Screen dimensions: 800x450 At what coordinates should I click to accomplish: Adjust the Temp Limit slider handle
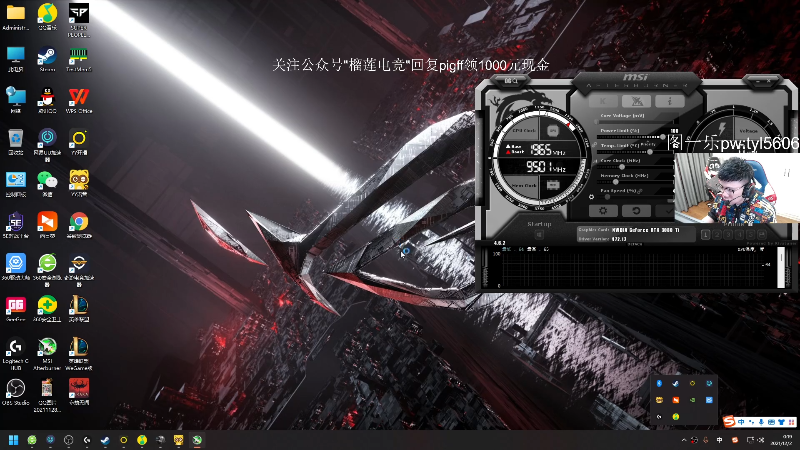(x=650, y=152)
